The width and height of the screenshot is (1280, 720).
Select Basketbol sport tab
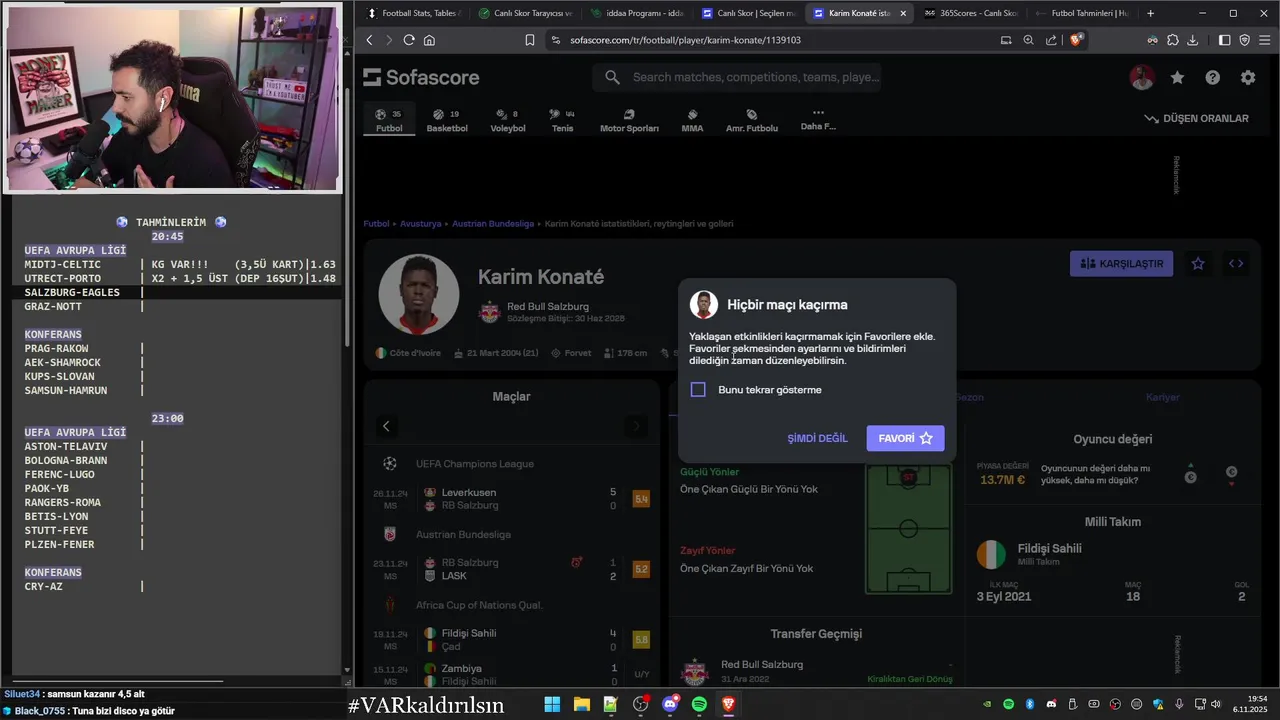(447, 120)
